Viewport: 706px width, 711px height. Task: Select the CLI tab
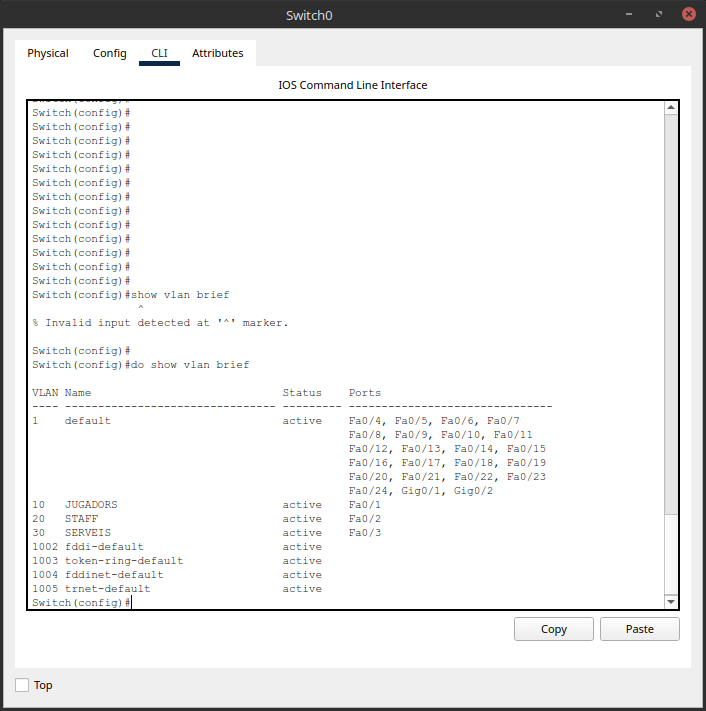(159, 53)
